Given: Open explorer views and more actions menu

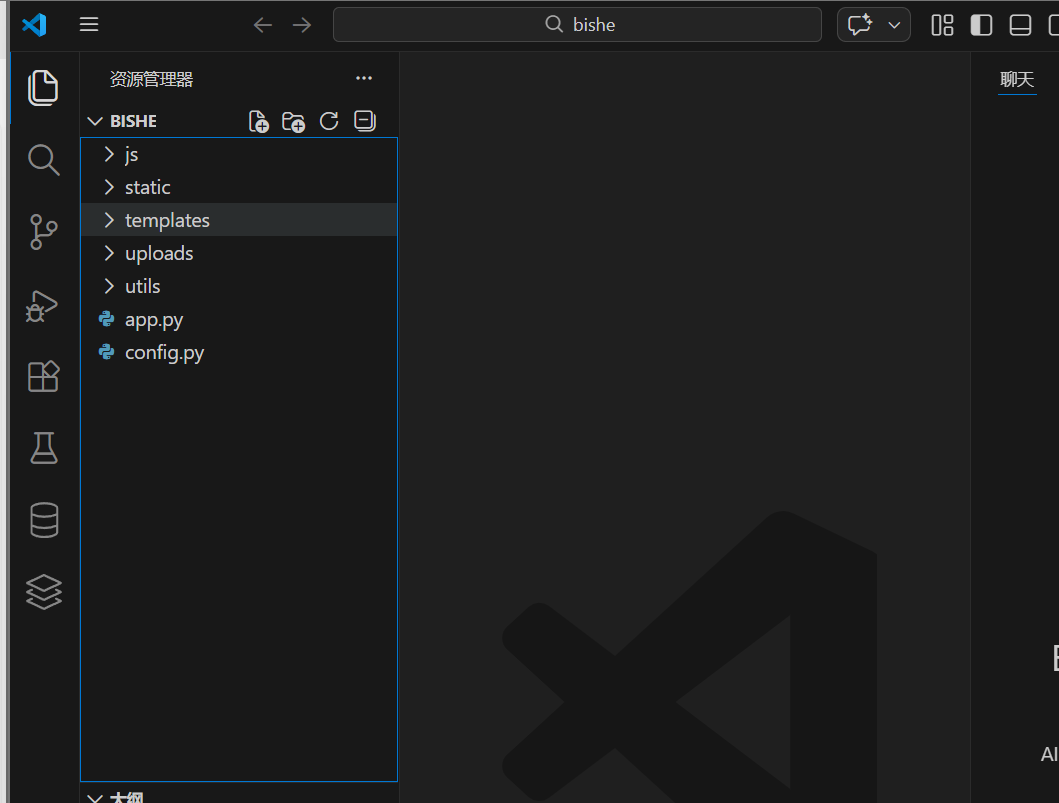Looking at the screenshot, I should pos(364,78).
